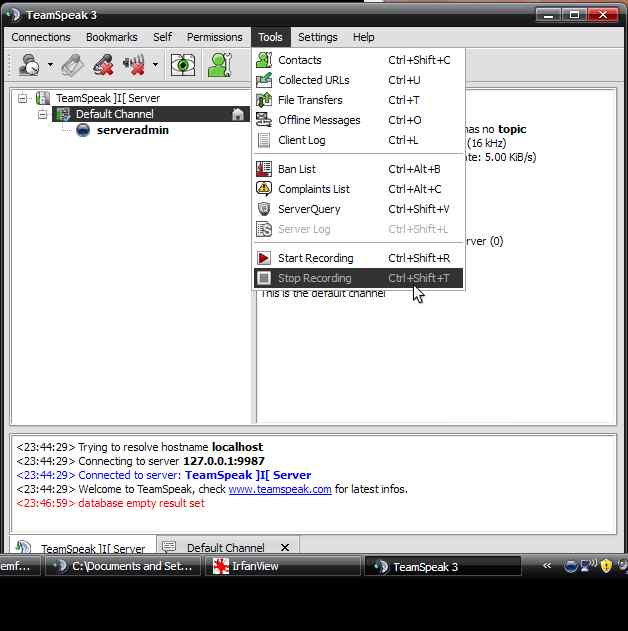Click the green contacts toolbar icon
The width and height of the screenshot is (628, 631).
pos(220,65)
